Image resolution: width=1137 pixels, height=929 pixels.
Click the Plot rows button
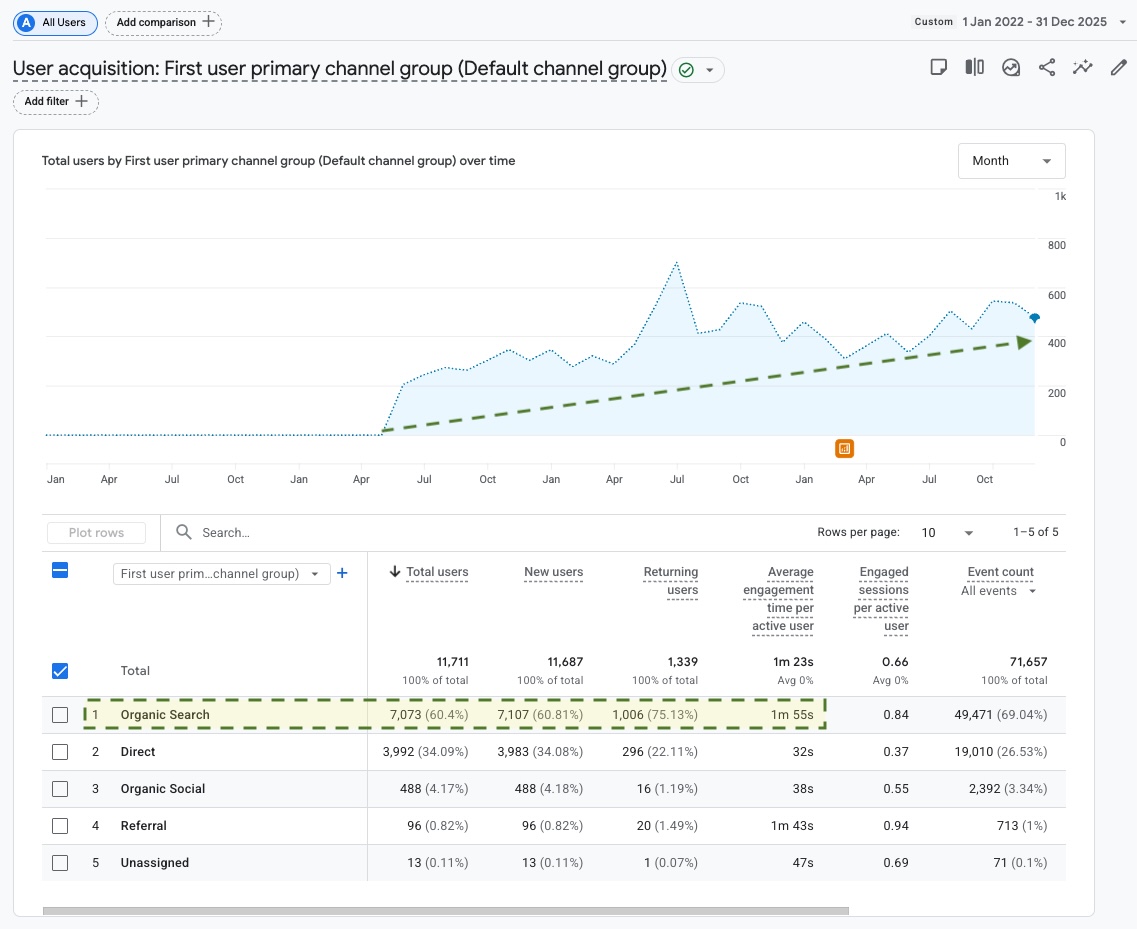tap(96, 533)
